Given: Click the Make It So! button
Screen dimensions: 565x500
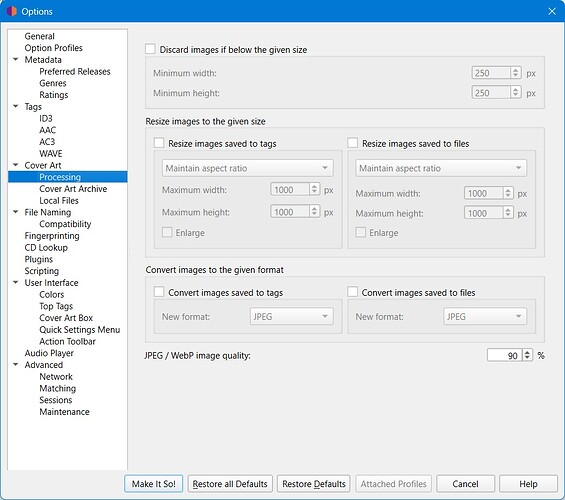Looking at the screenshot, I should tap(154, 483).
